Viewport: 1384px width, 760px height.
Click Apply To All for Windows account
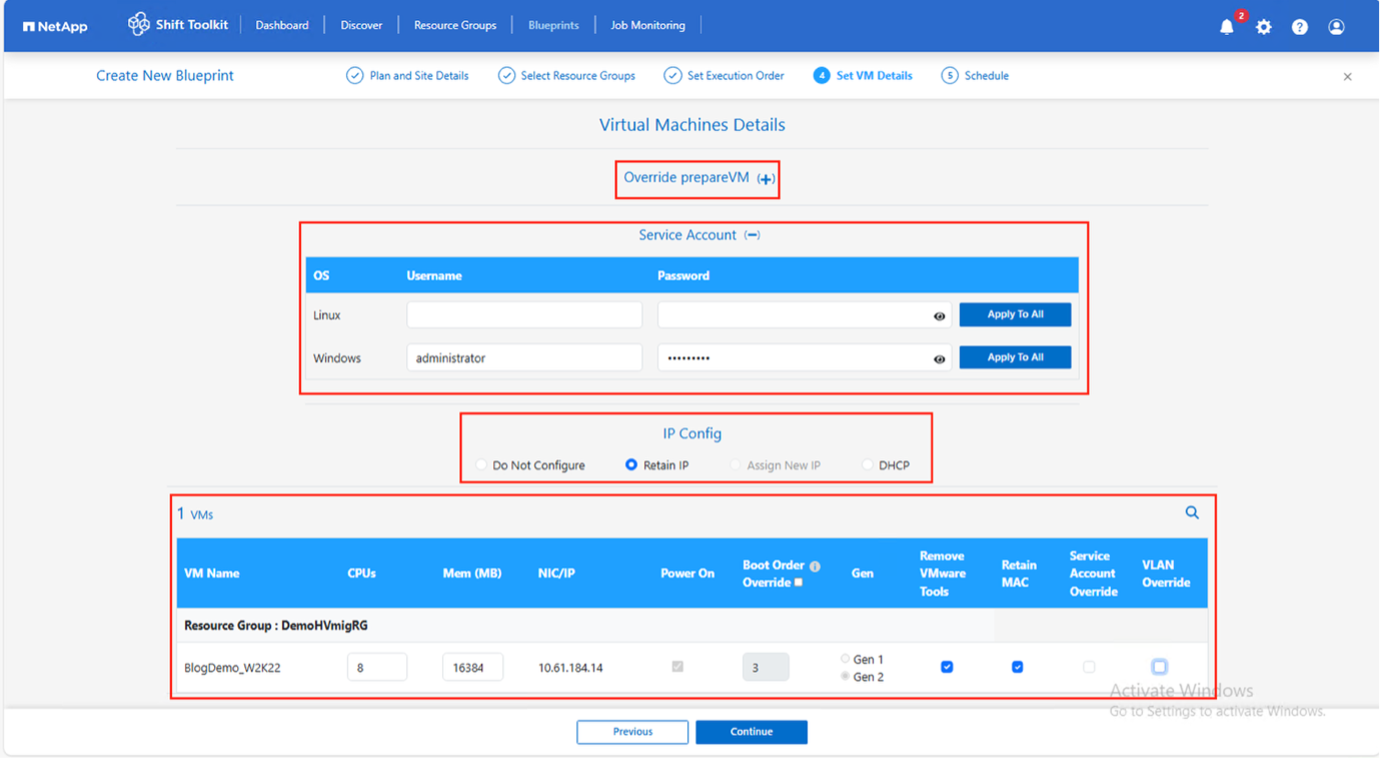click(1015, 357)
